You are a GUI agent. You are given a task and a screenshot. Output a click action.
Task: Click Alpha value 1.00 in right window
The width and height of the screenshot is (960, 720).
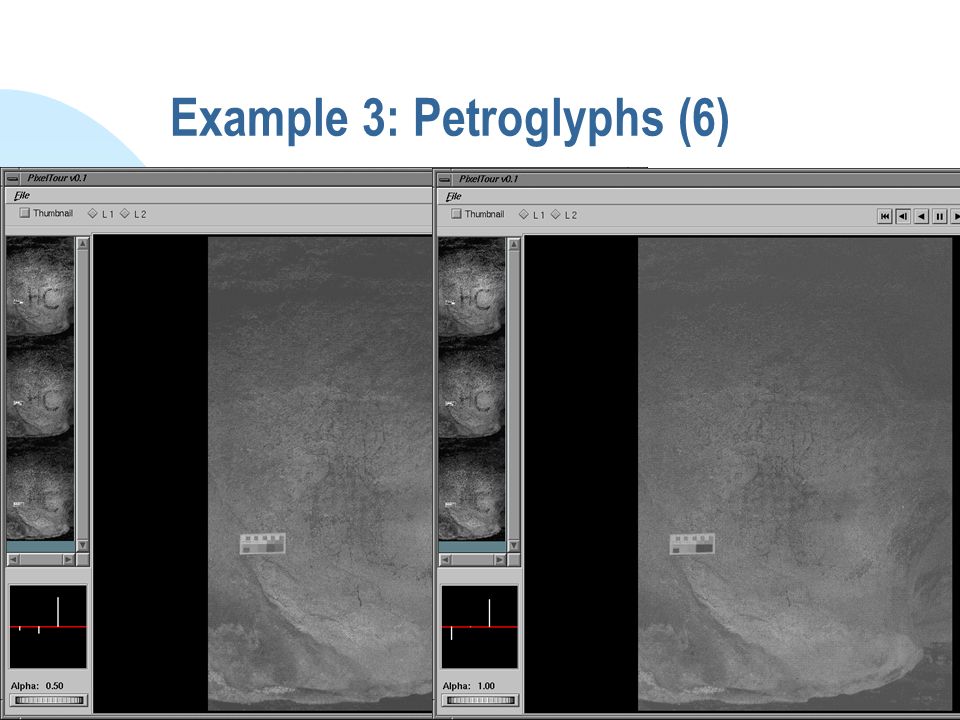coord(486,686)
